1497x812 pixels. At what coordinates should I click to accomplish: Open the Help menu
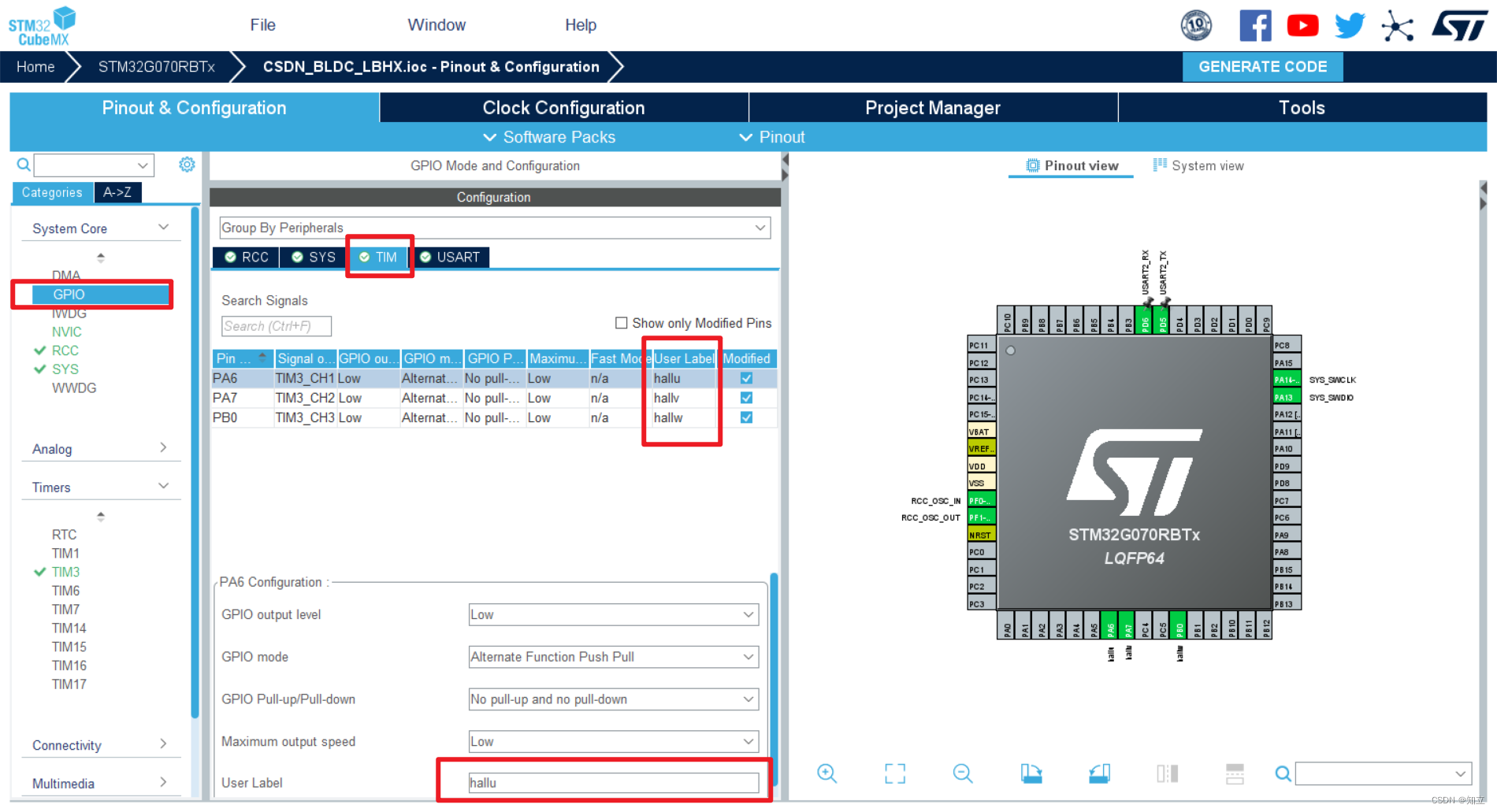point(581,25)
